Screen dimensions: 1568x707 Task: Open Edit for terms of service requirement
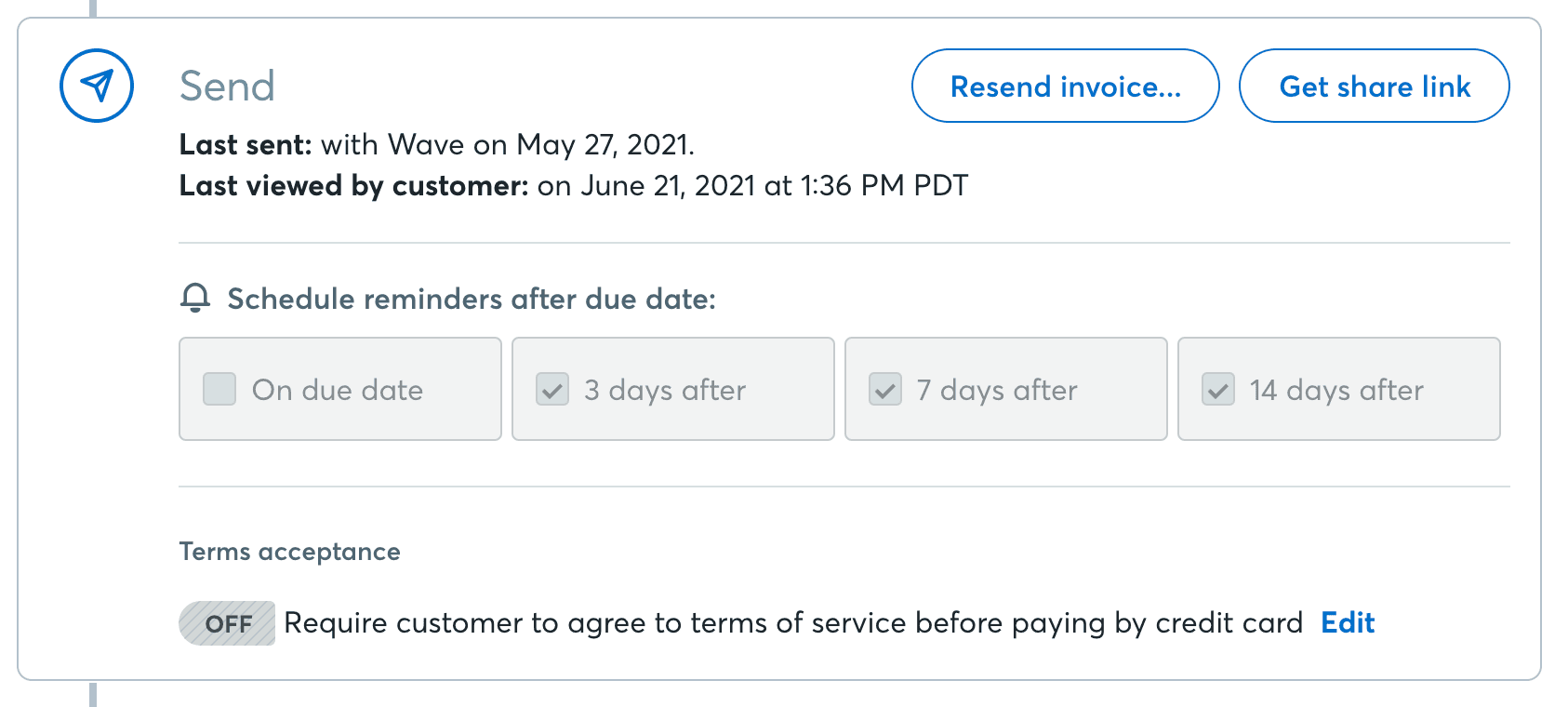(x=1347, y=622)
